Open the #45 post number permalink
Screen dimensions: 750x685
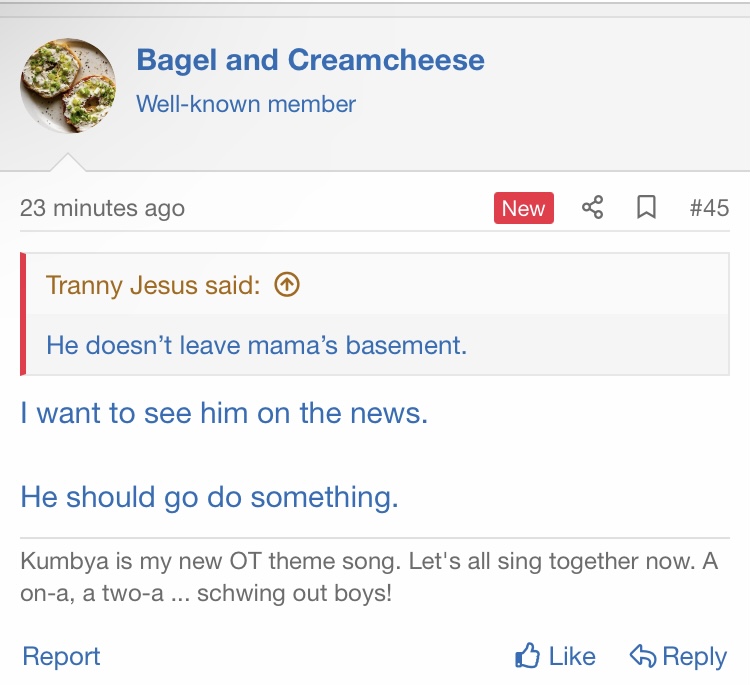pos(709,208)
